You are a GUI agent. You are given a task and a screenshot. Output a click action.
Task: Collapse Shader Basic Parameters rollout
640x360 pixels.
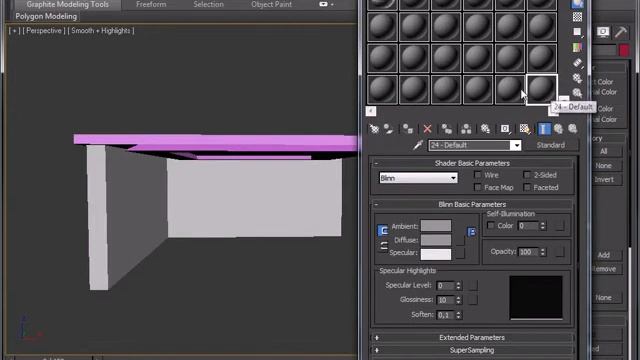click(472, 163)
